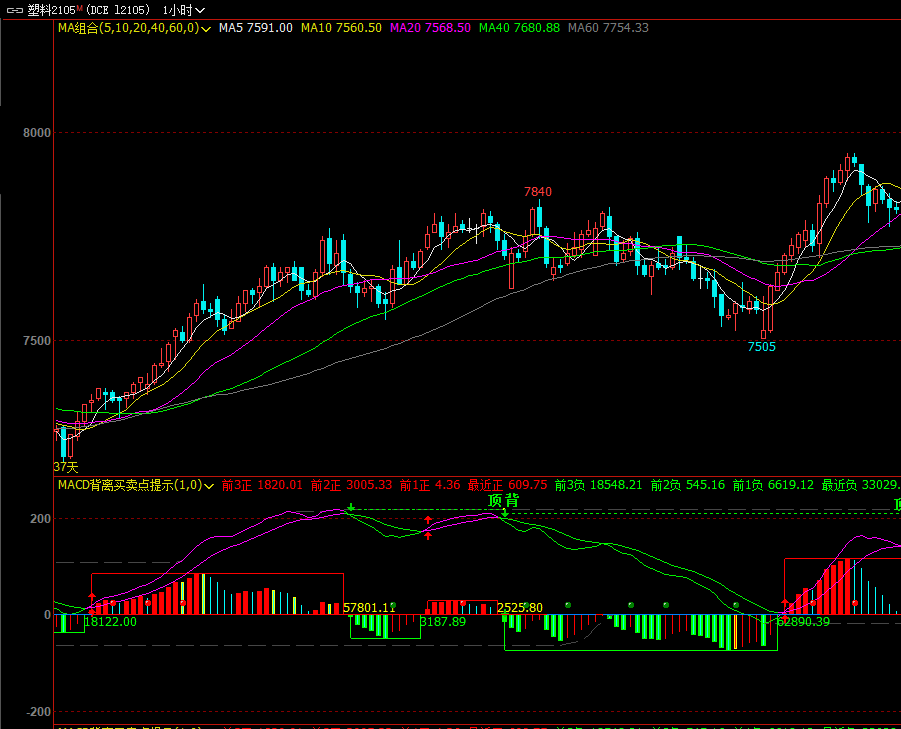This screenshot has height=729, width=901.
Task: Click the 7500 price axis label
Action: coord(37,341)
